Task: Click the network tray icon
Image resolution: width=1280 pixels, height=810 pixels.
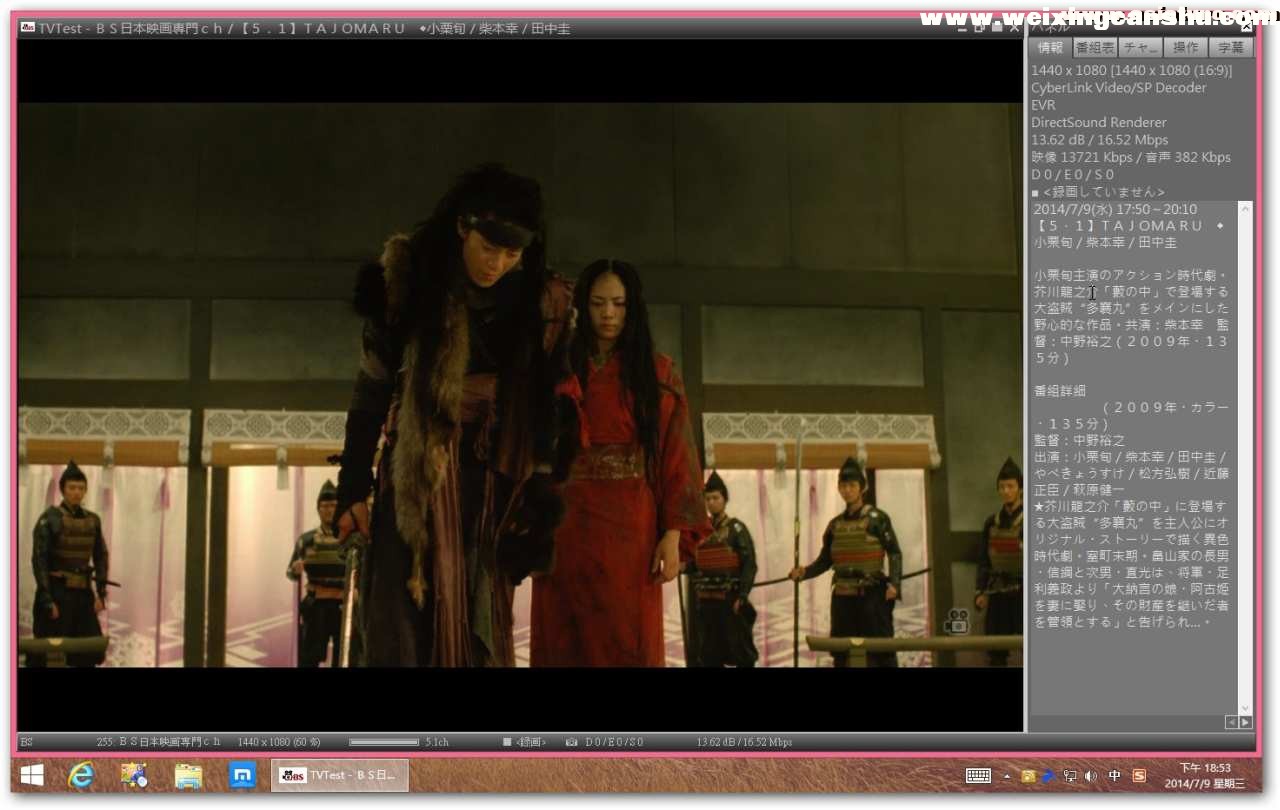Action: (x=1069, y=776)
